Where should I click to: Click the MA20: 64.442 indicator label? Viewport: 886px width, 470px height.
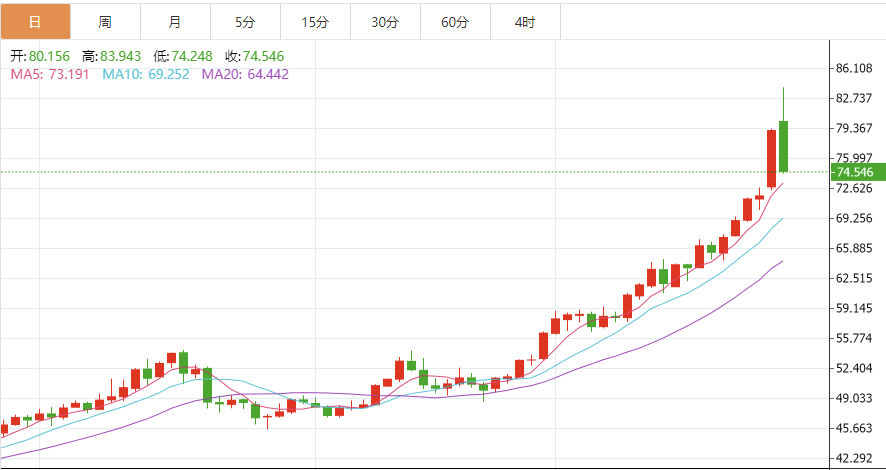point(245,74)
